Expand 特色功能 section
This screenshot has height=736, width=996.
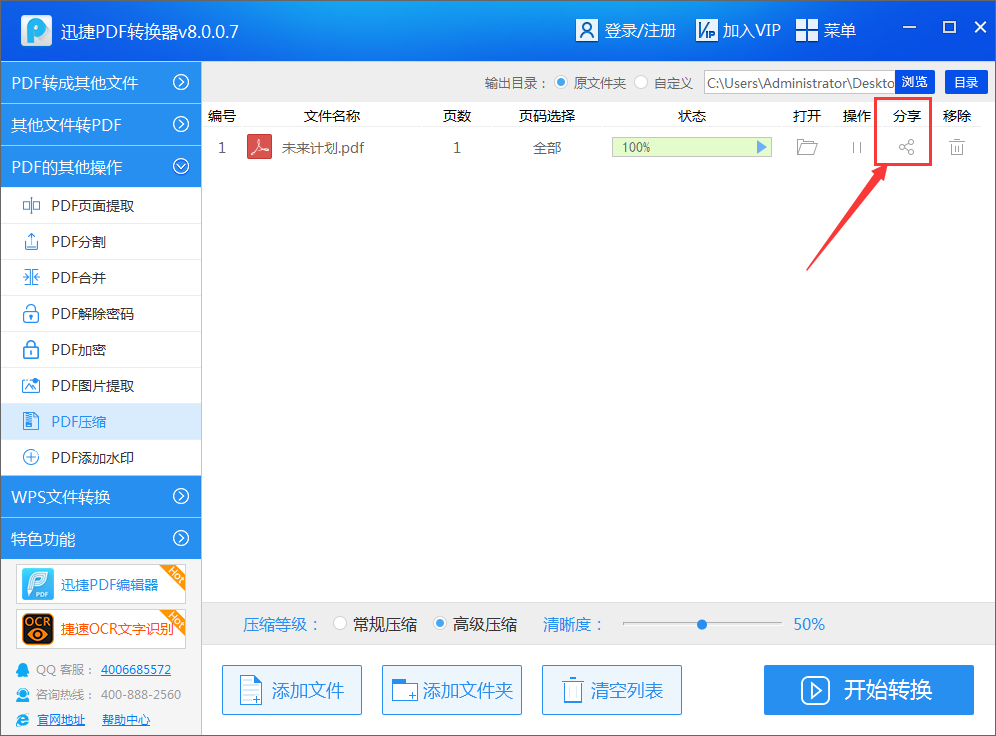point(100,539)
